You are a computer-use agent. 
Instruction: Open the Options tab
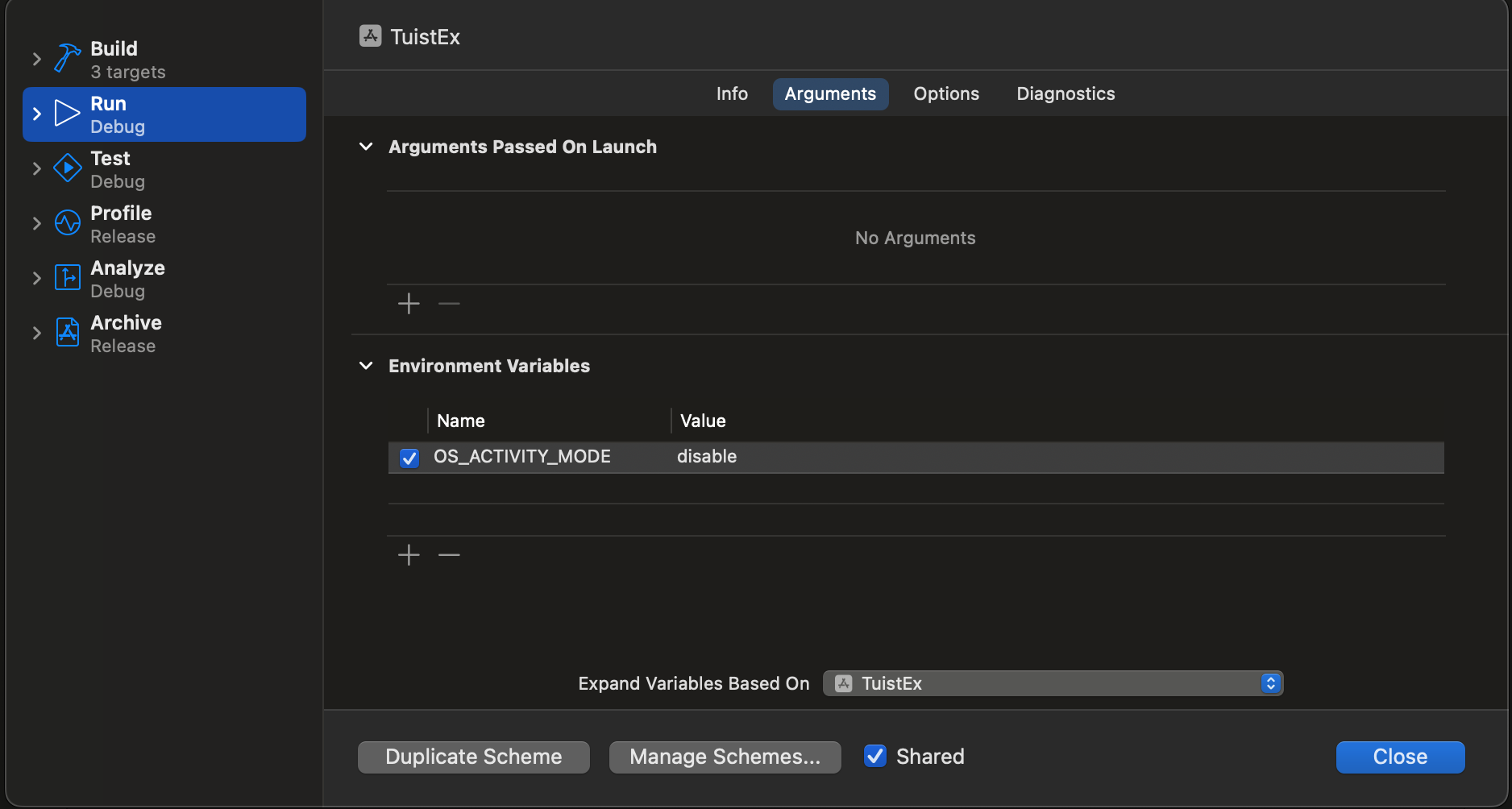(x=946, y=94)
